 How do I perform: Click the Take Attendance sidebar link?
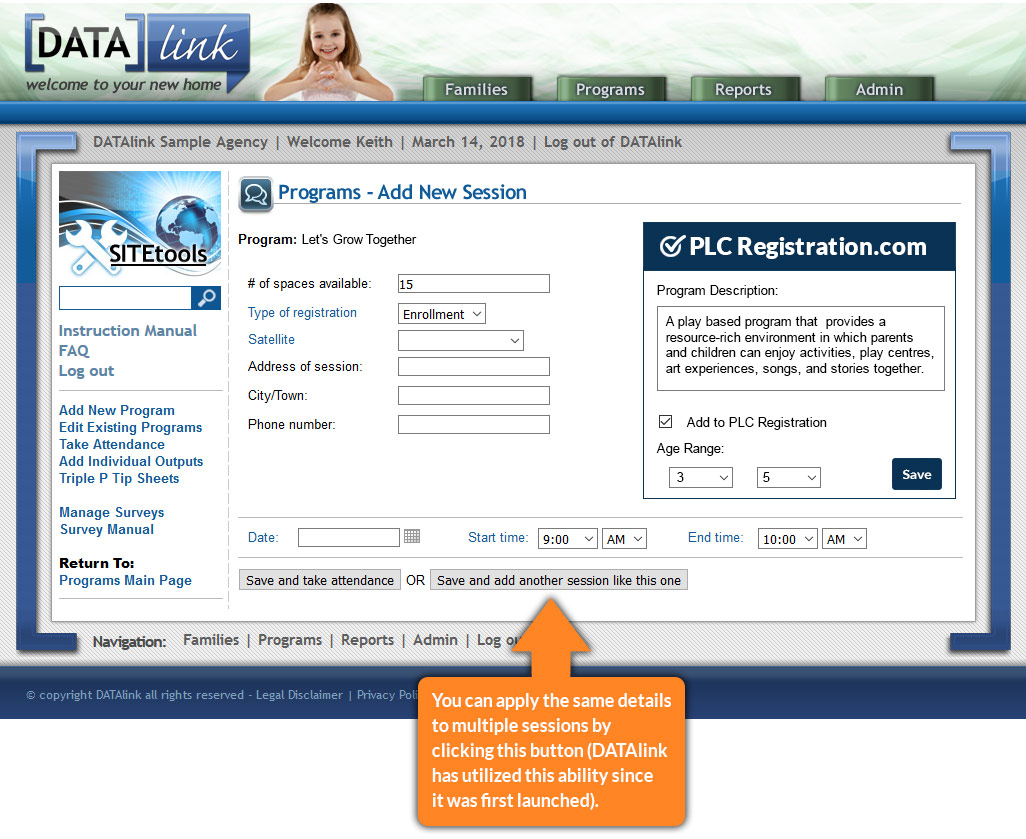pyautogui.click(x=112, y=444)
